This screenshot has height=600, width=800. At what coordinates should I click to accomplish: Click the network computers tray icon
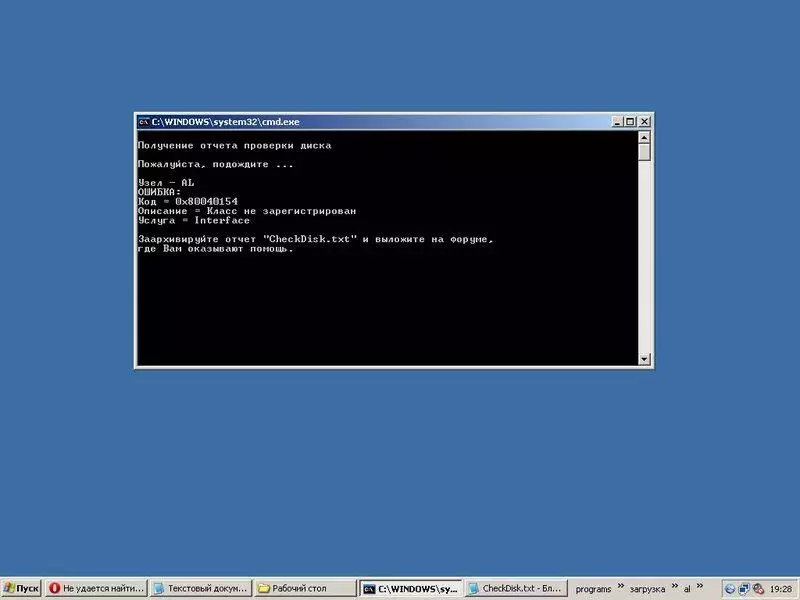pos(744,589)
